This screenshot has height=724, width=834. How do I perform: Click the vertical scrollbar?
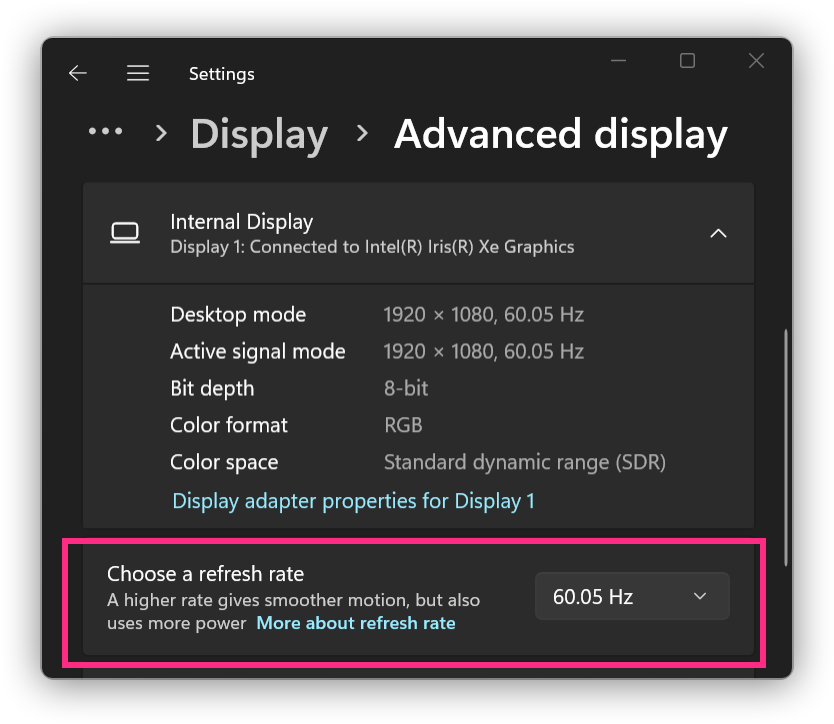(786, 447)
